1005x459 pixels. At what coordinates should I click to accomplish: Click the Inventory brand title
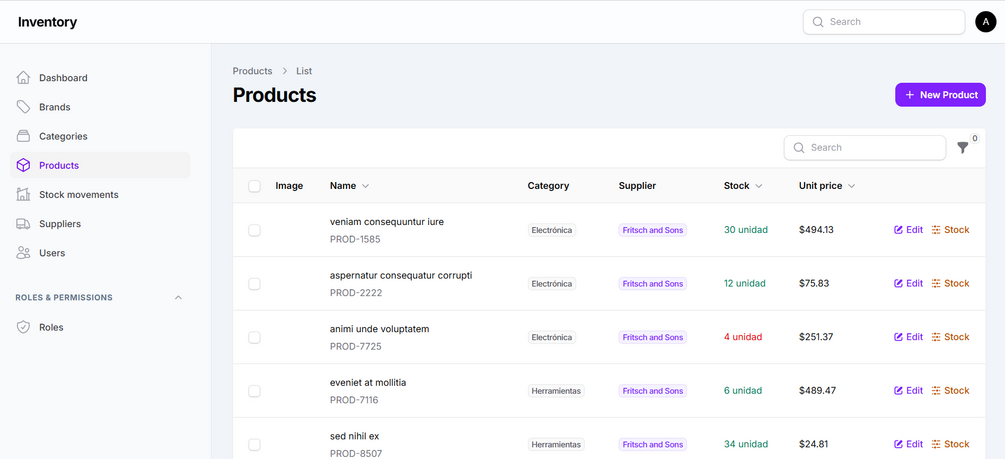(47, 22)
